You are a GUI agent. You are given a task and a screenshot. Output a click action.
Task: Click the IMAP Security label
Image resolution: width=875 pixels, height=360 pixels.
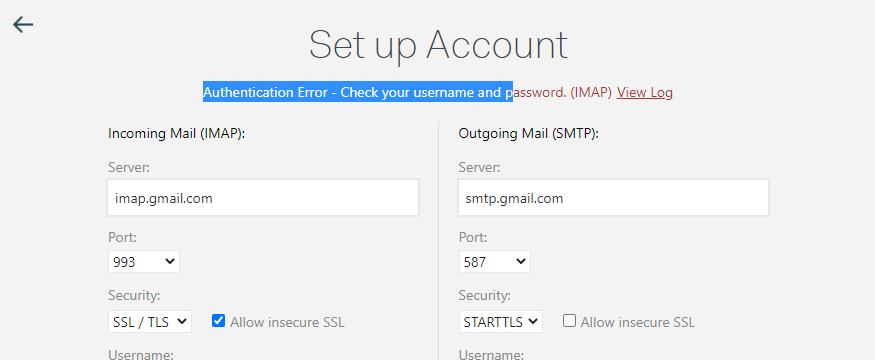click(133, 295)
